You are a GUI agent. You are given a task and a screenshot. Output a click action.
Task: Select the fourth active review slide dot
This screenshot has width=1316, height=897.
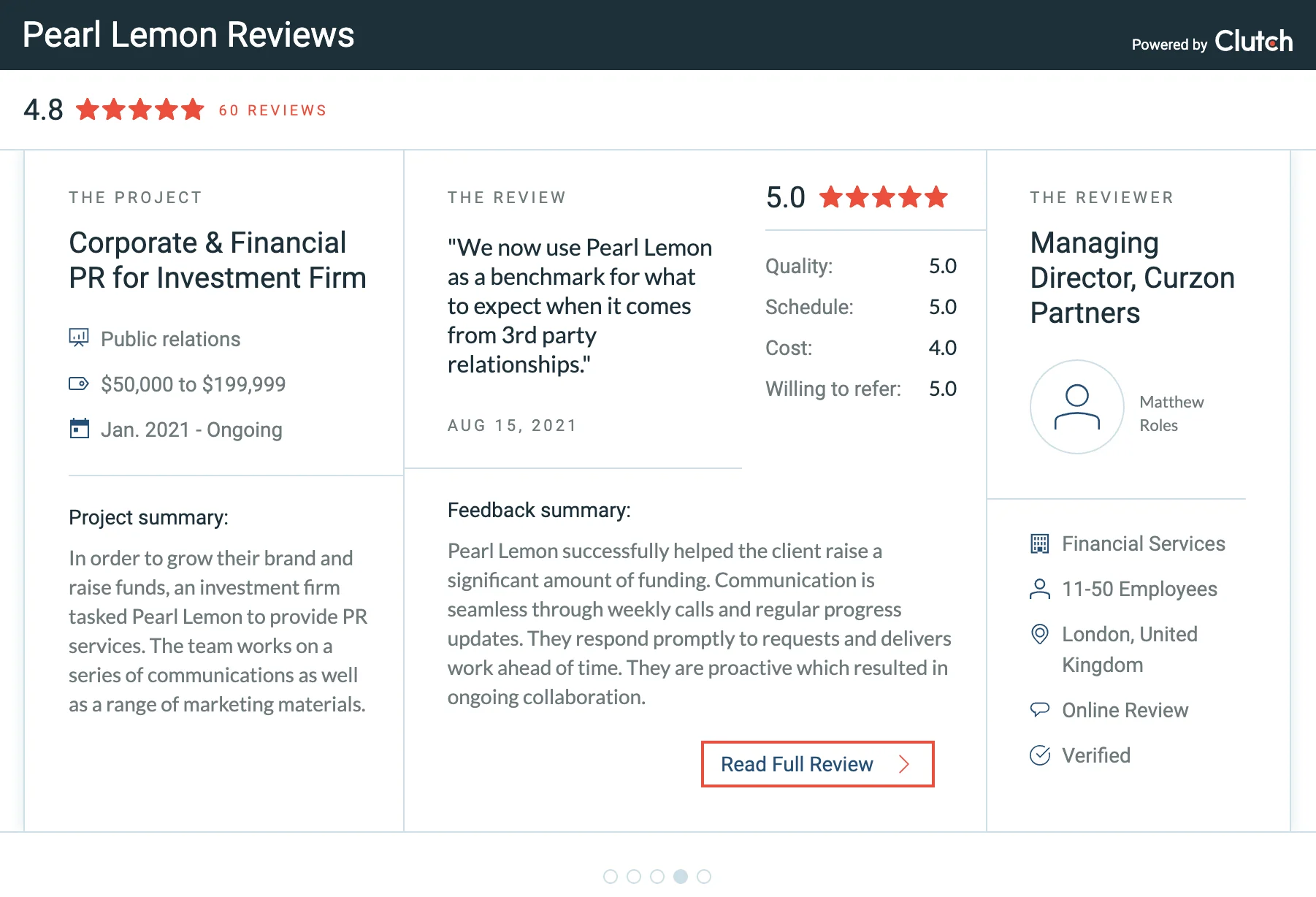(x=681, y=877)
